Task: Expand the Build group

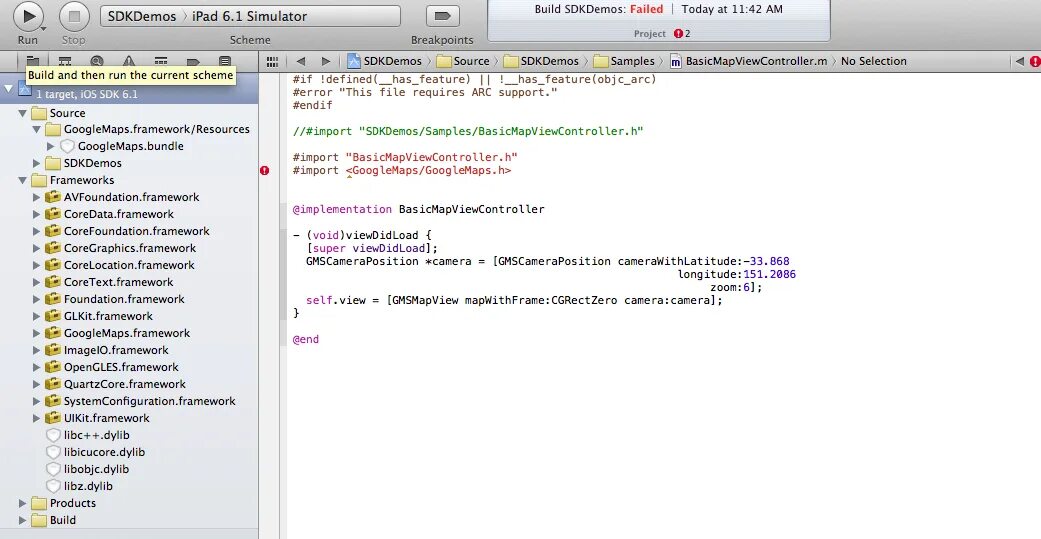Action: click(23, 520)
